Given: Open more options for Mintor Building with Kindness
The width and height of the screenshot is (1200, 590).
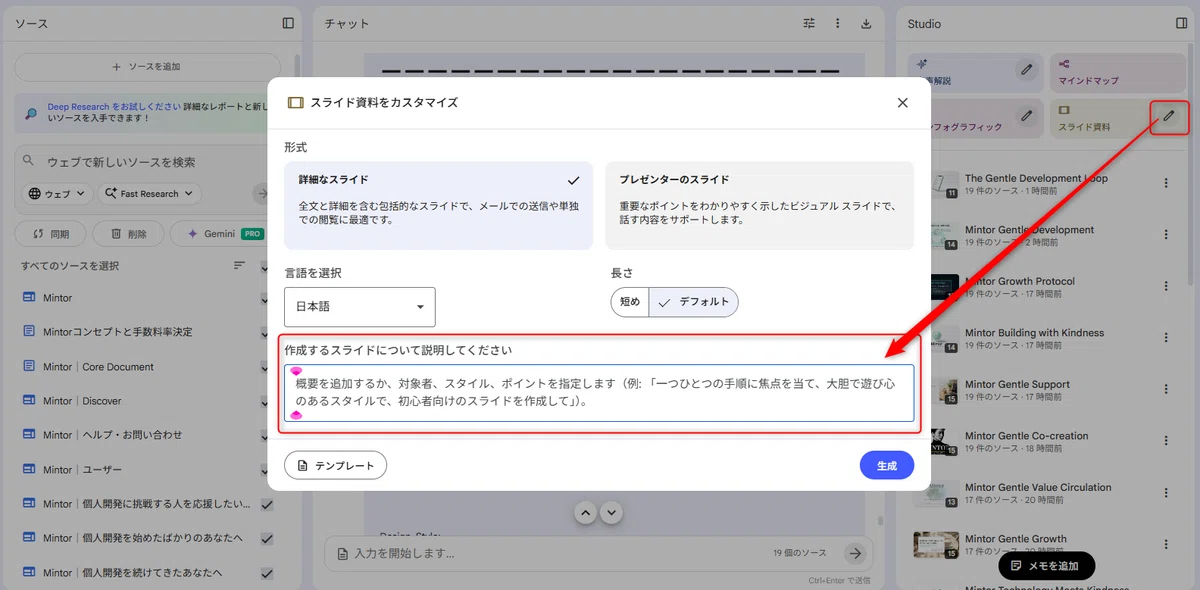Looking at the screenshot, I should pyautogui.click(x=1166, y=338).
